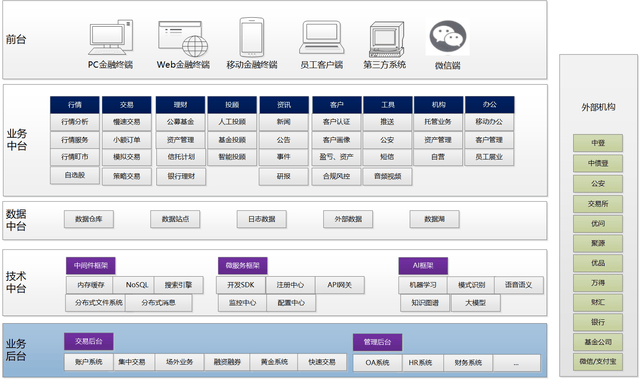Select the purple 中间件框架 label
The width and height of the screenshot is (640, 379).
[x=91, y=266]
